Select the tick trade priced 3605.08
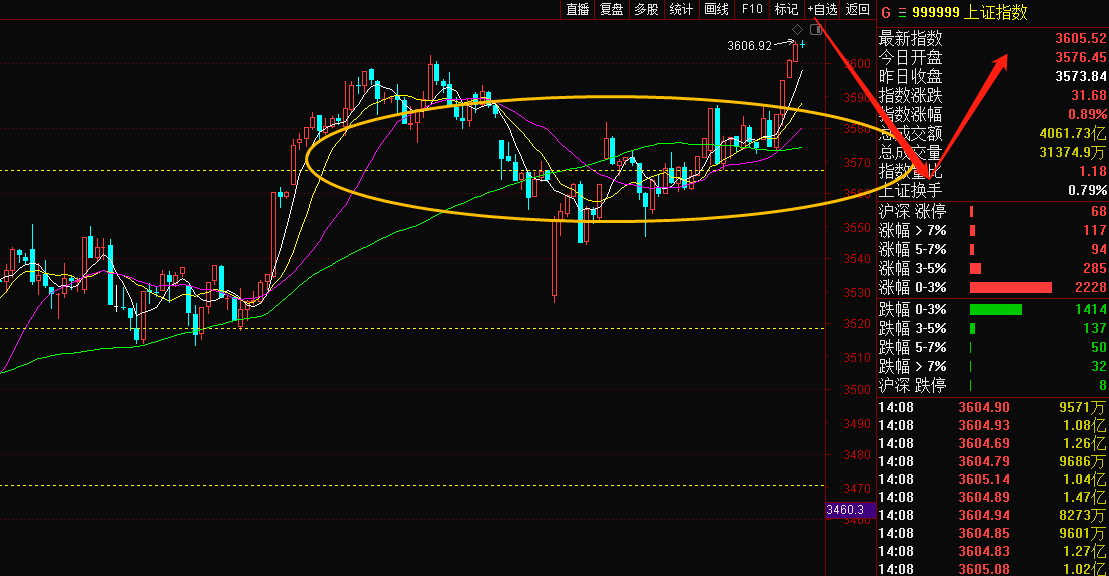This screenshot has height=576, width=1109. point(992,568)
